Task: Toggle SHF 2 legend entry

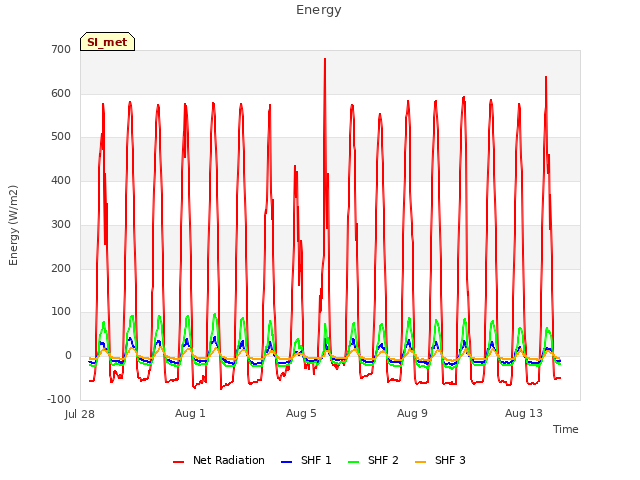Action: (x=373, y=460)
